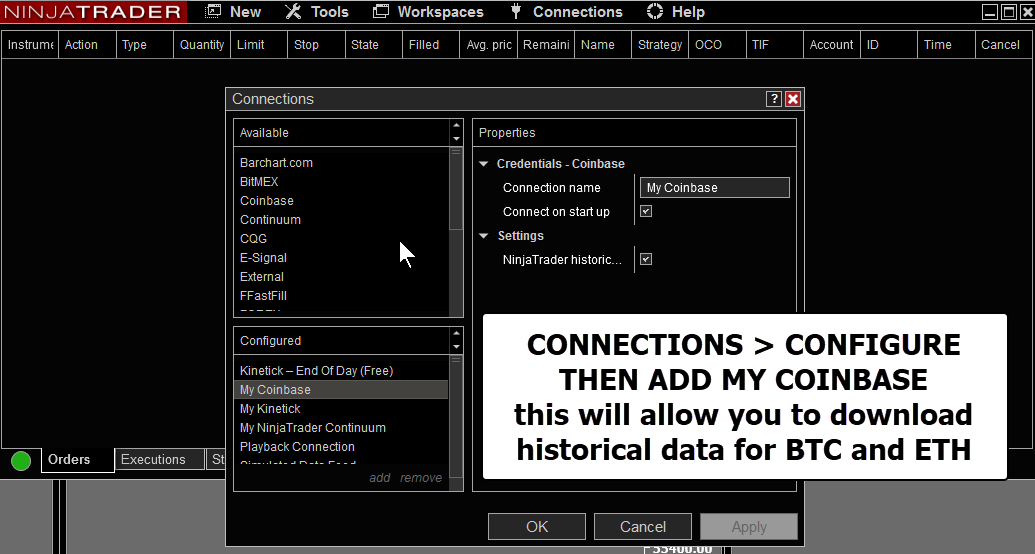Sort by Filled column header
This screenshot has height=554, width=1035.
[x=431, y=44]
